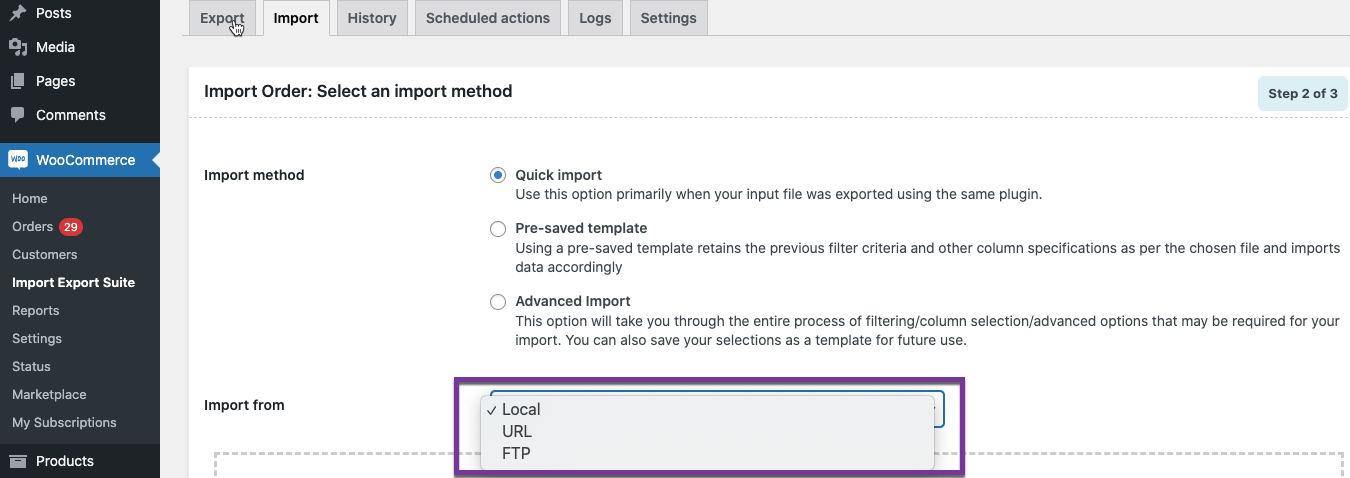1350x478 pixels.
Task: Choose URL from the dropdown list
Action: [x=517, y=431]
